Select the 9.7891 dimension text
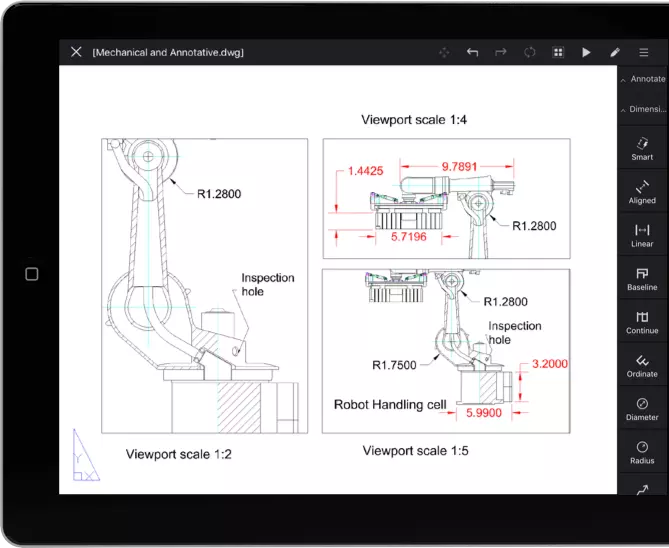 pos(459,166)
